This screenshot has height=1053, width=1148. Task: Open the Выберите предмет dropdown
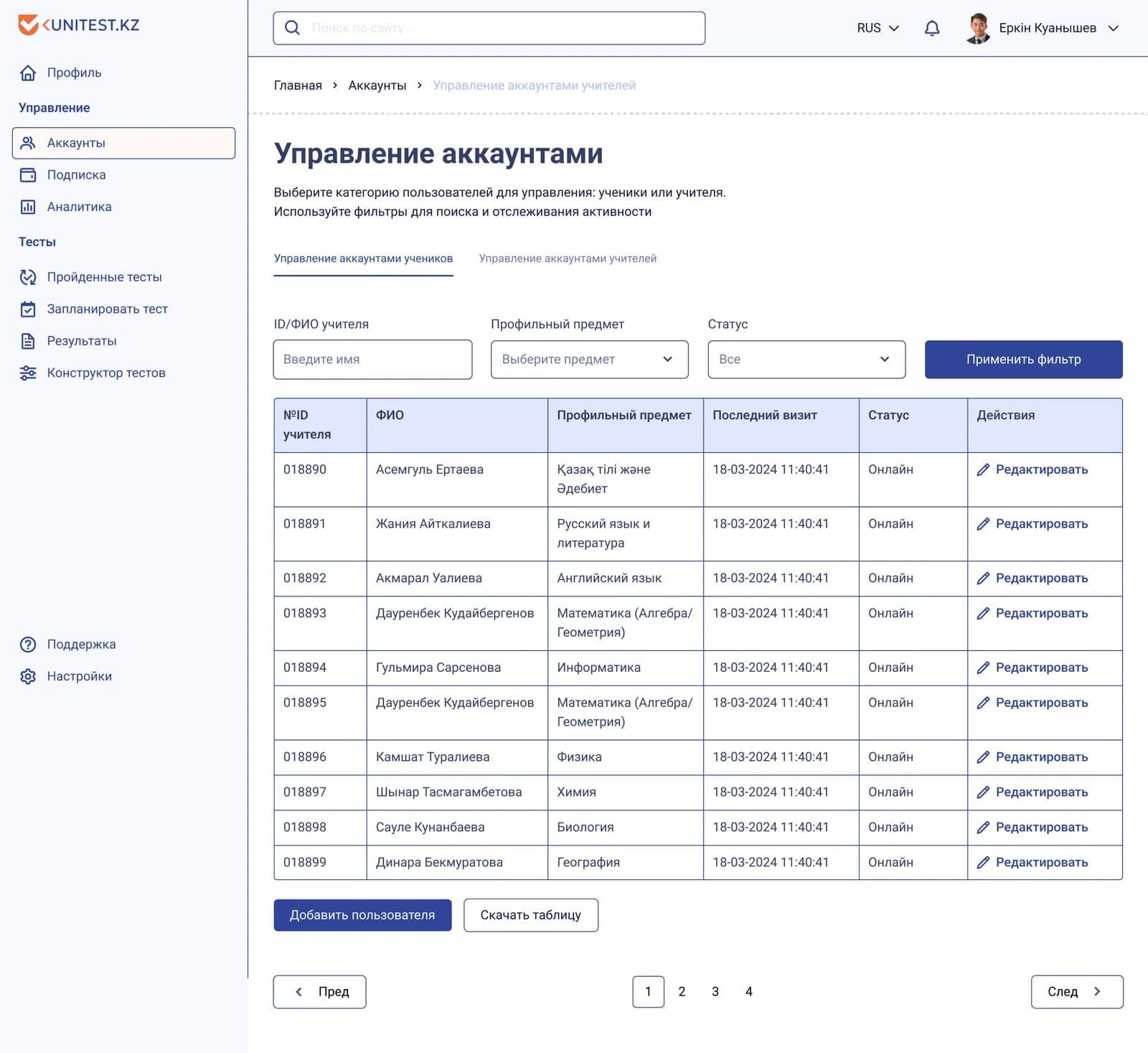point(590,360)
